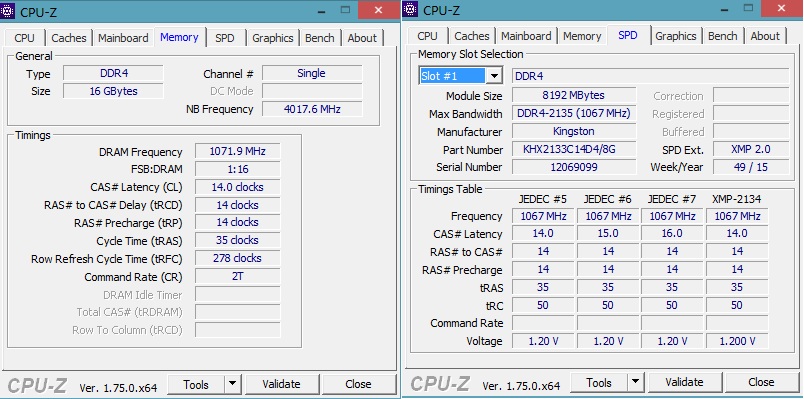The height and width of the screenshot is (399, 804).
Task: Click the empty DRAM Idle Timer field
Action: pyautogui.click(x=237, y=294)
